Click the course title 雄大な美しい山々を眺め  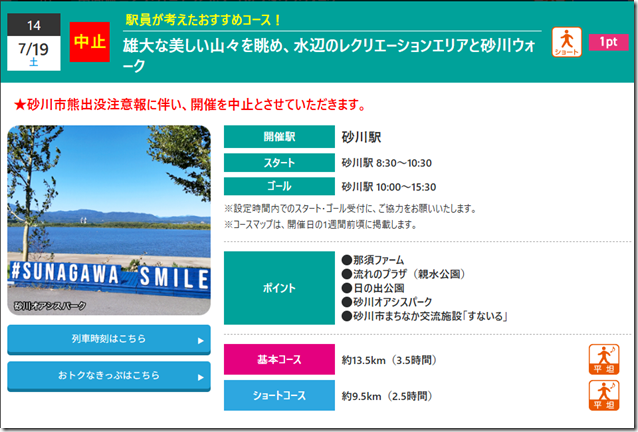point(329,55)
